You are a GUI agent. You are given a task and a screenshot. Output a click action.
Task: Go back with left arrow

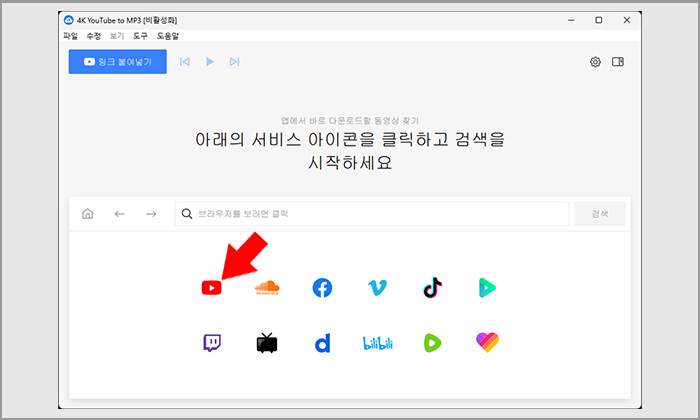pos(119,214)
